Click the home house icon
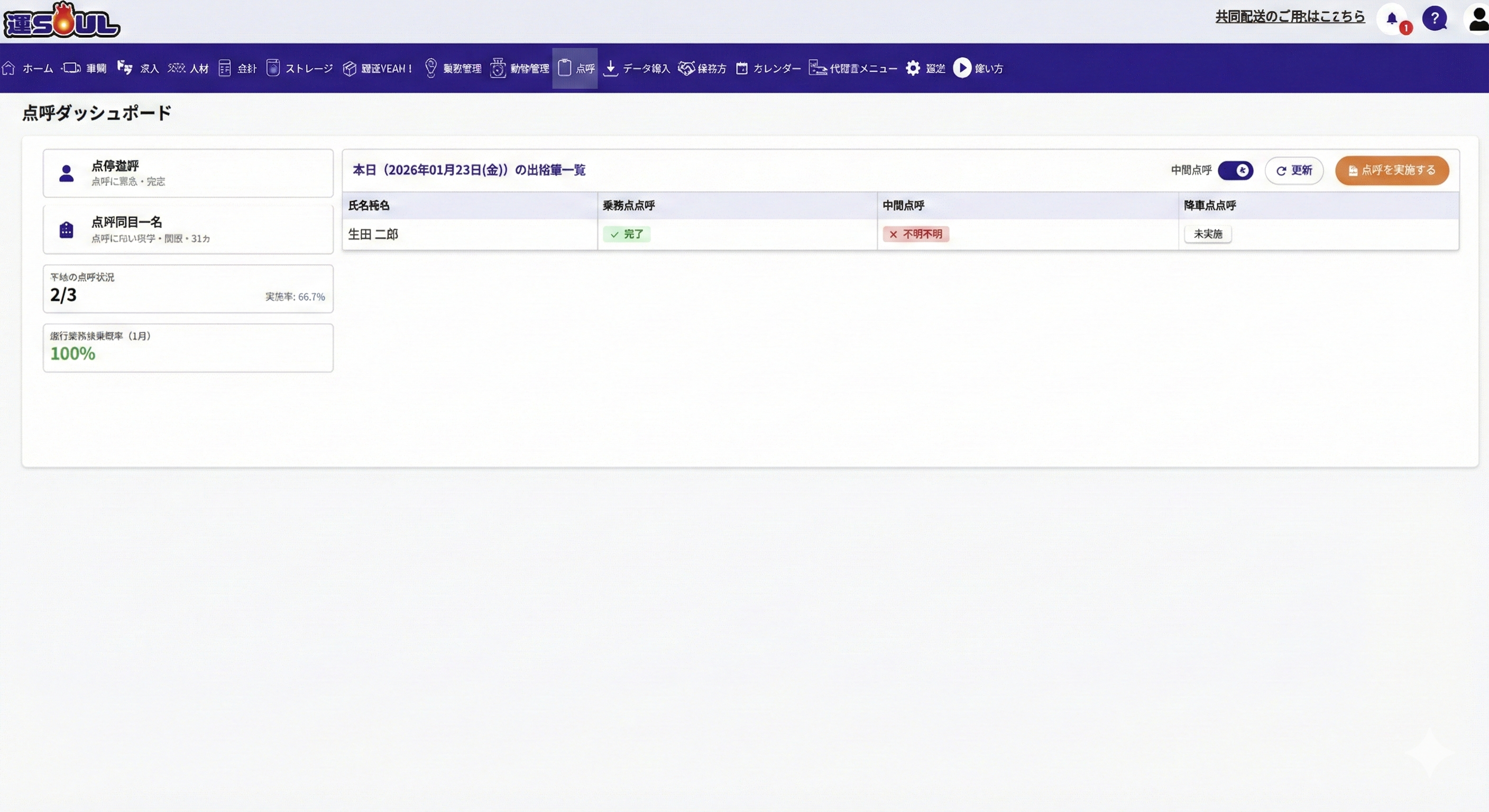 pyautogui.click(x=8, y=68)
